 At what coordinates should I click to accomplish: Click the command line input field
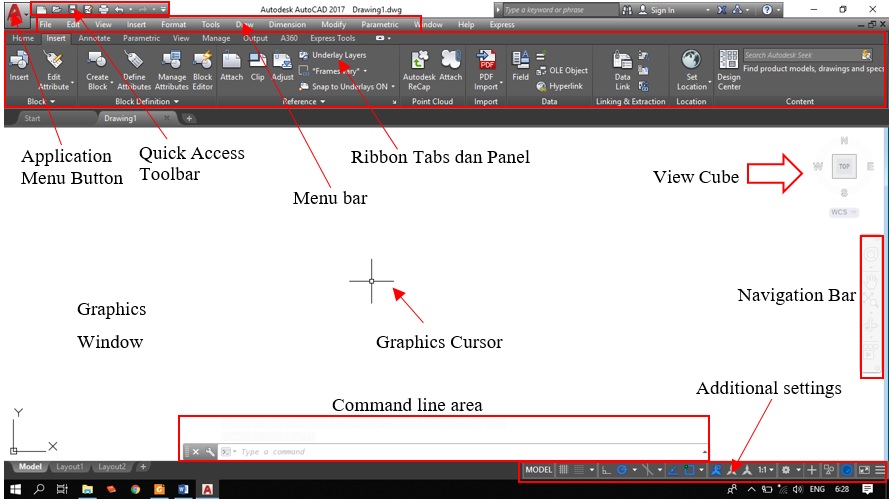462,452
